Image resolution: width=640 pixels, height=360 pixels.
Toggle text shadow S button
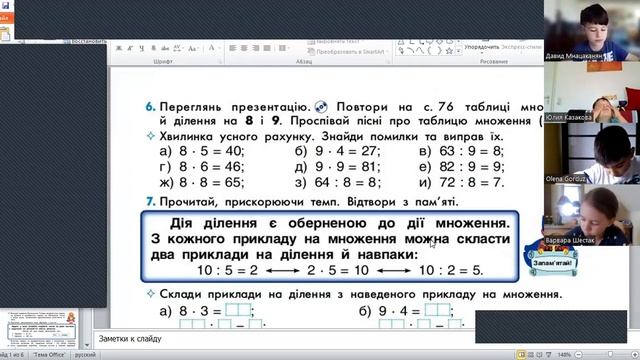pos(153,48)
